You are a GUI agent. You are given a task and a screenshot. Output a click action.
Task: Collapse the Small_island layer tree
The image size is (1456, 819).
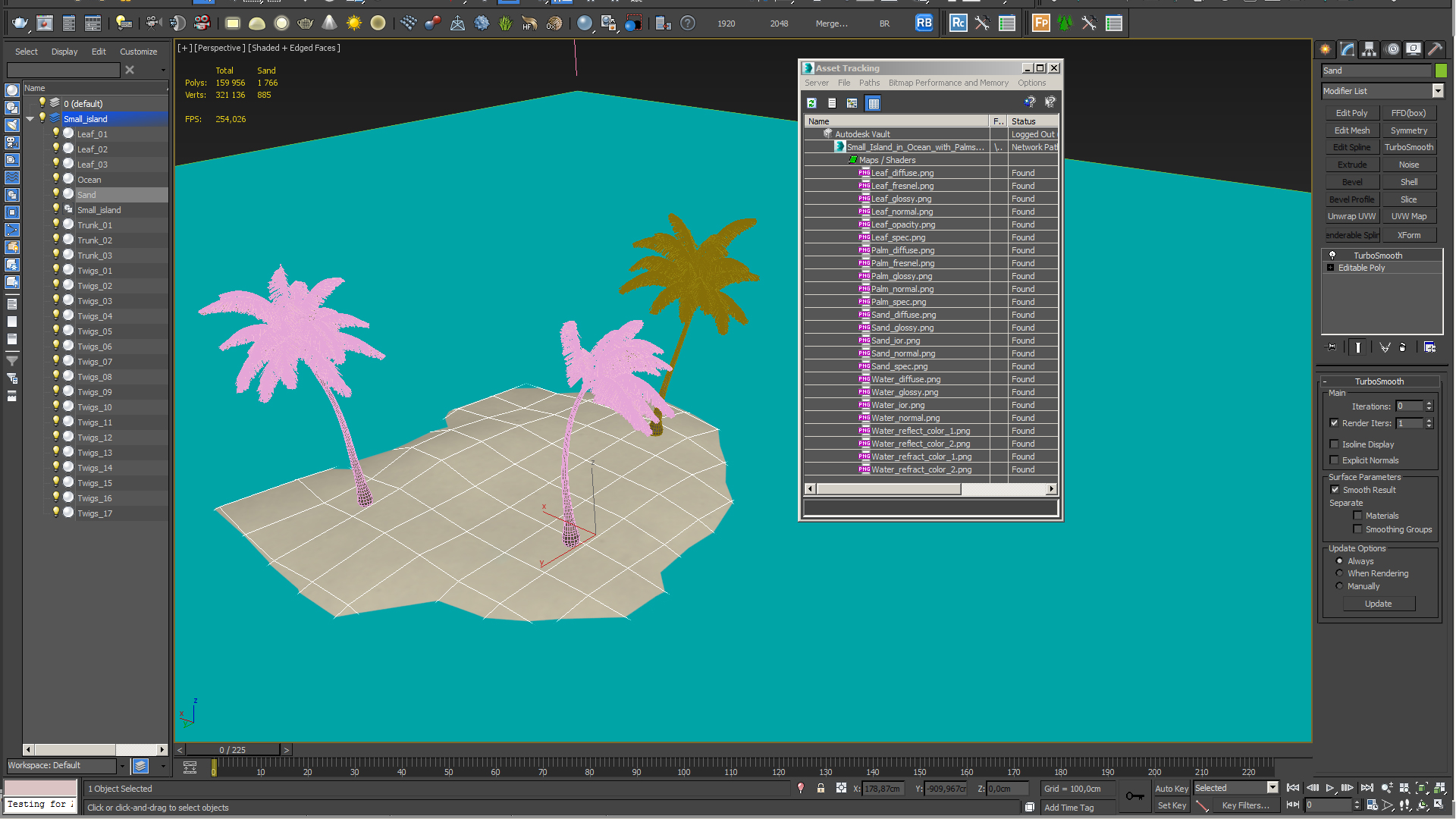30,119
